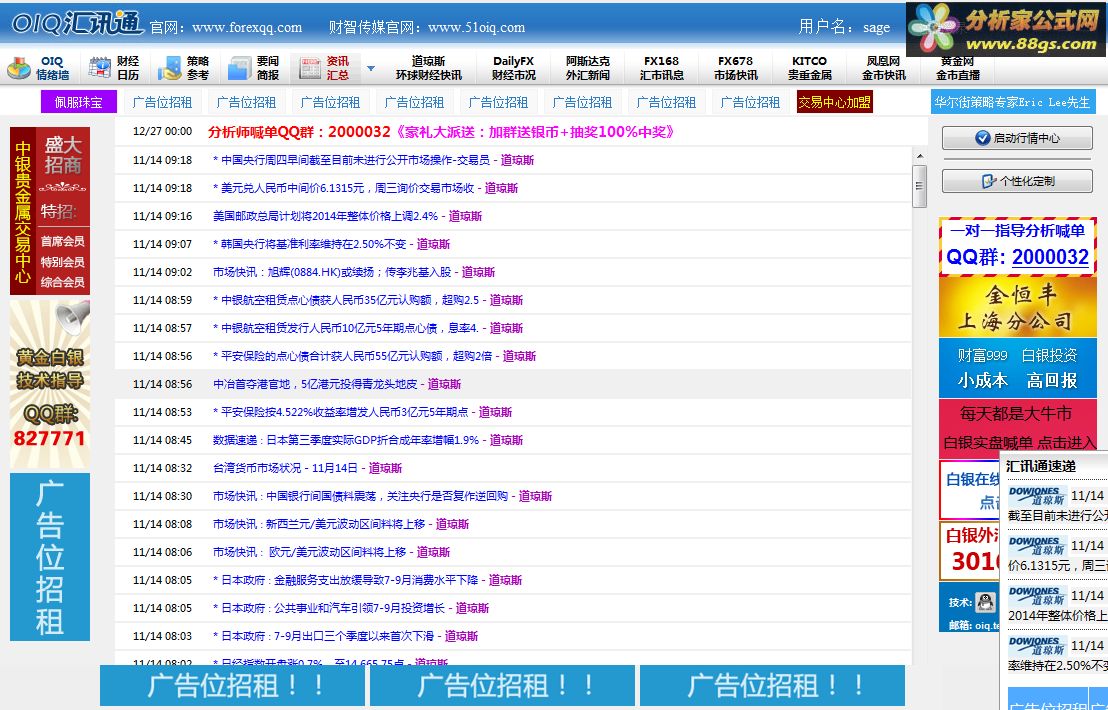Select 资讯汇总 newspaper icon
The image size is (1108, 710).
[x=310, y=69]
